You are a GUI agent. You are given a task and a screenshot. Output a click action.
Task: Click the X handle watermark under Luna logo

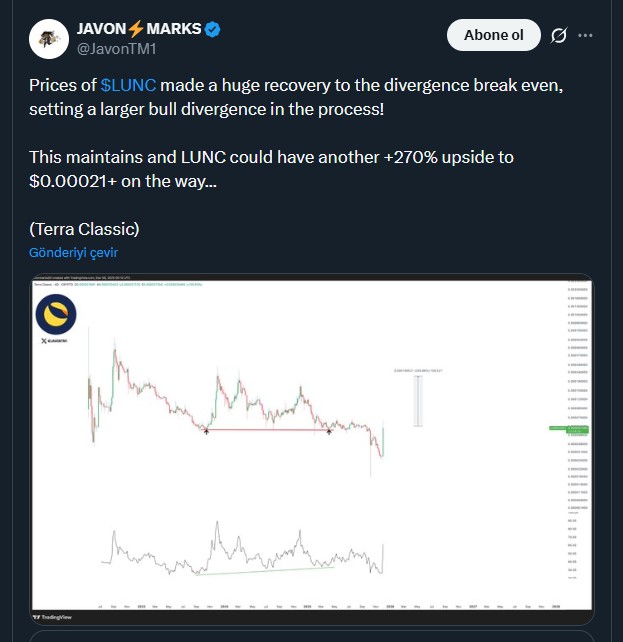(x=56, y=340)
